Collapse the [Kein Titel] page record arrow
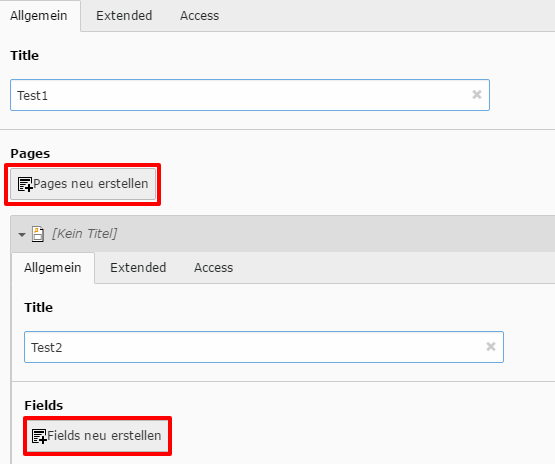 click(x=22, y=235)
